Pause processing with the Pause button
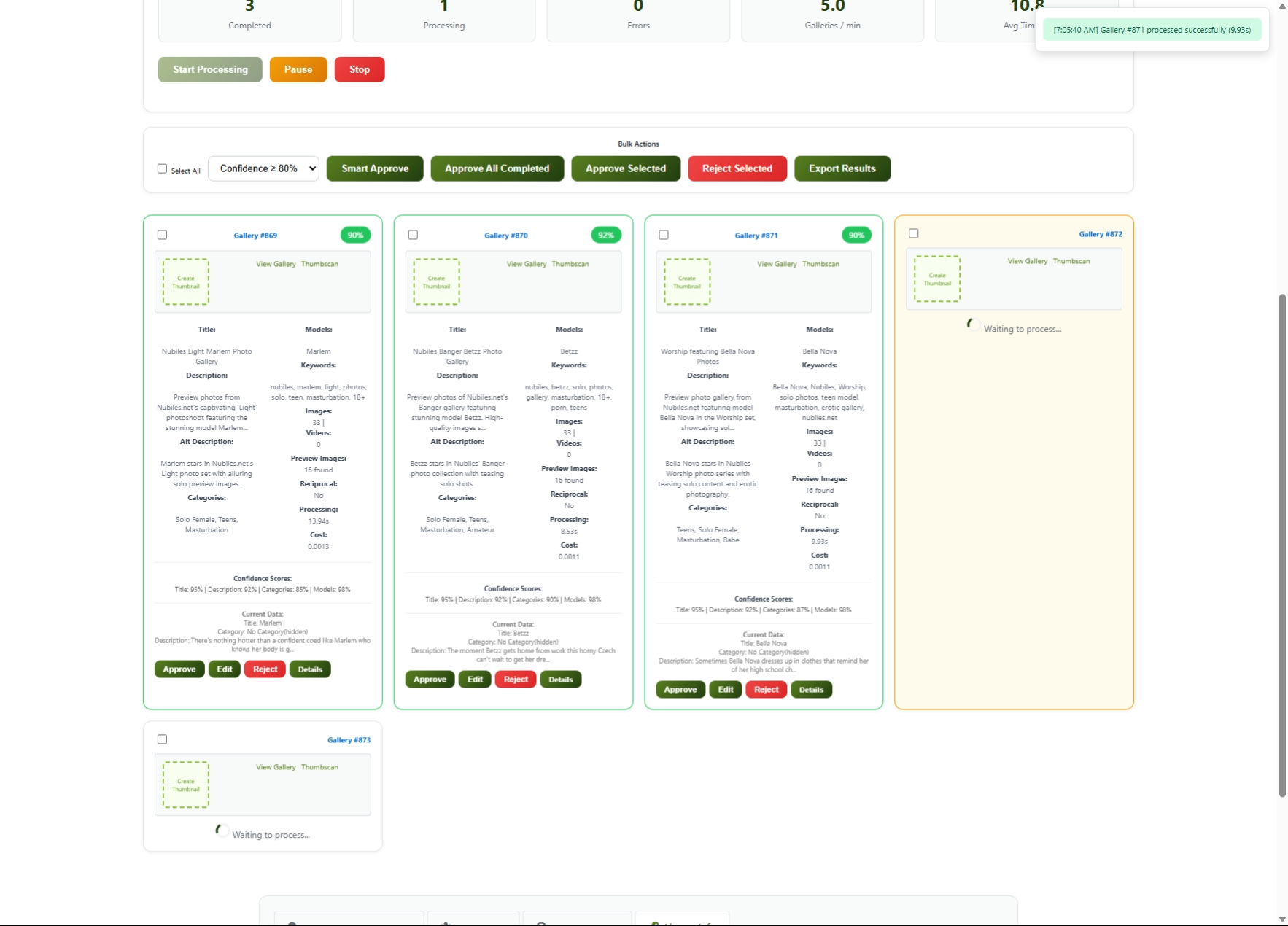The height and width of the screenshot is (926, 1288). coord(298,69)
